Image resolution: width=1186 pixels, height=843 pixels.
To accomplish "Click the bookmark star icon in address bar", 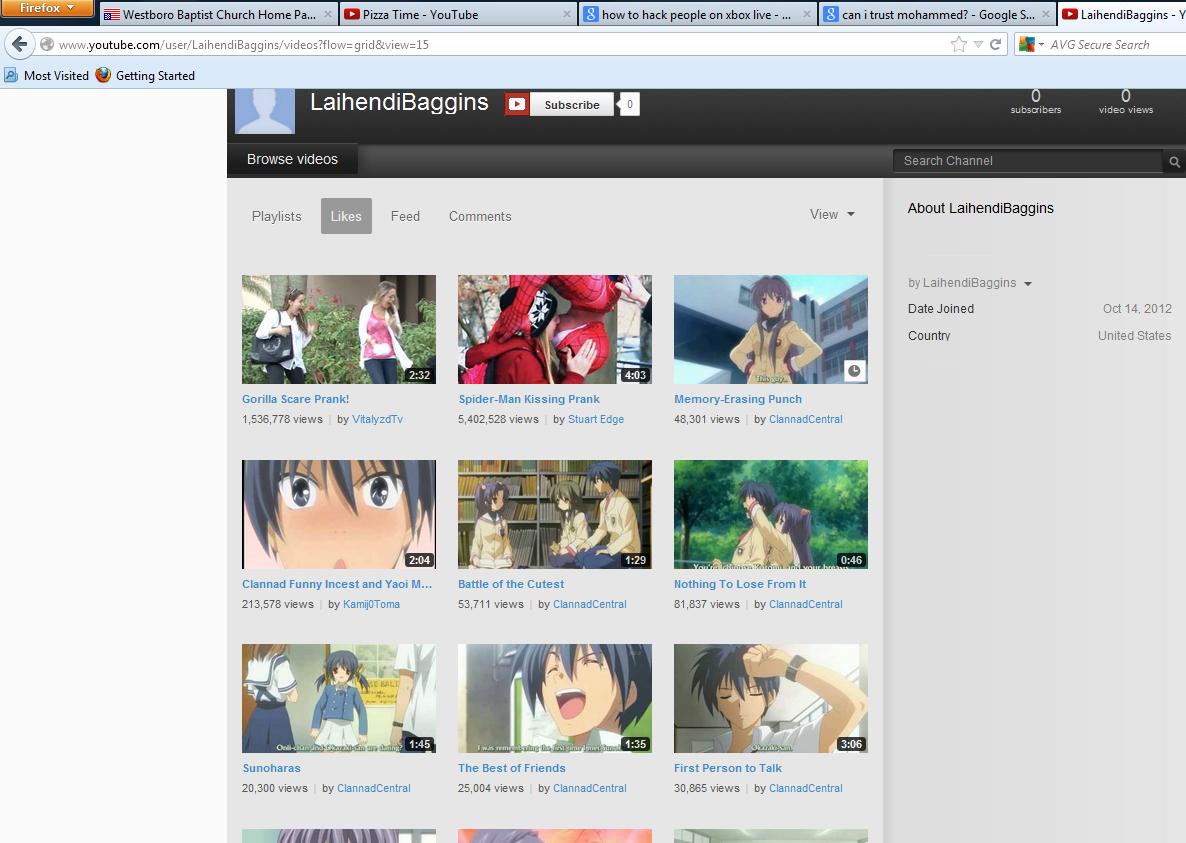I will tap(958, 45).
